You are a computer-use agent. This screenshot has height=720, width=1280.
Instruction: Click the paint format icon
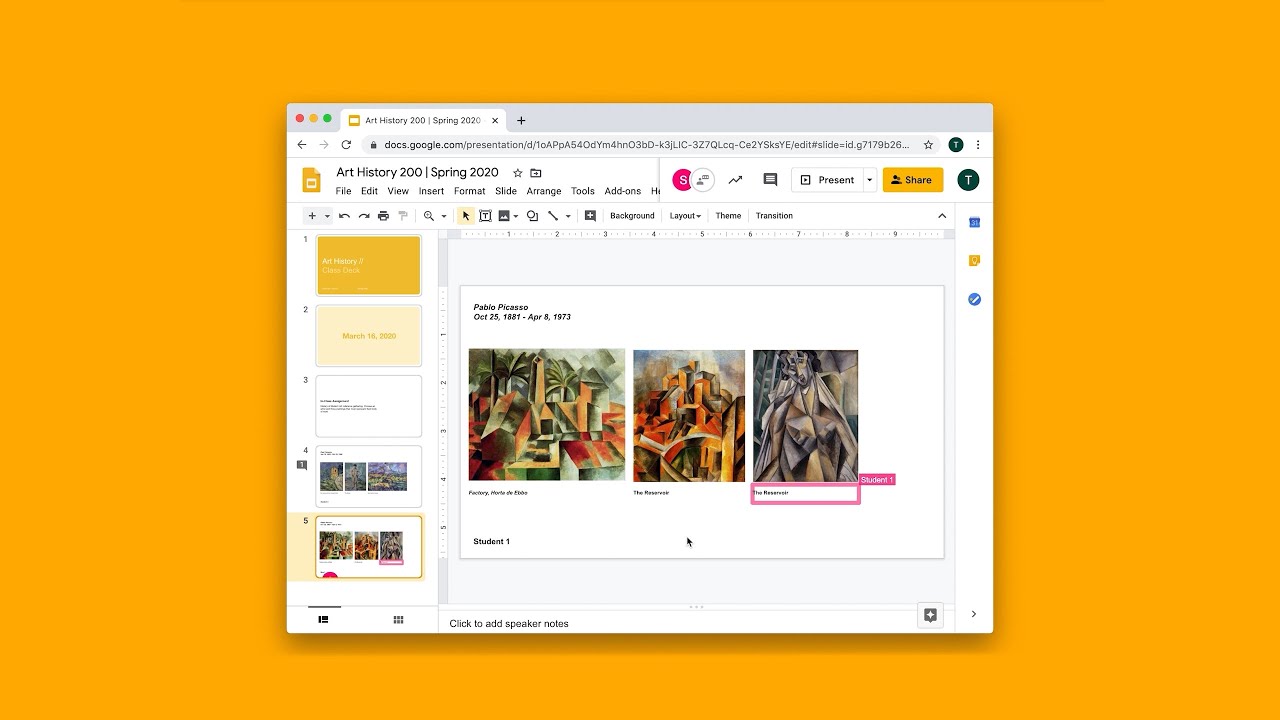[403, 216]
